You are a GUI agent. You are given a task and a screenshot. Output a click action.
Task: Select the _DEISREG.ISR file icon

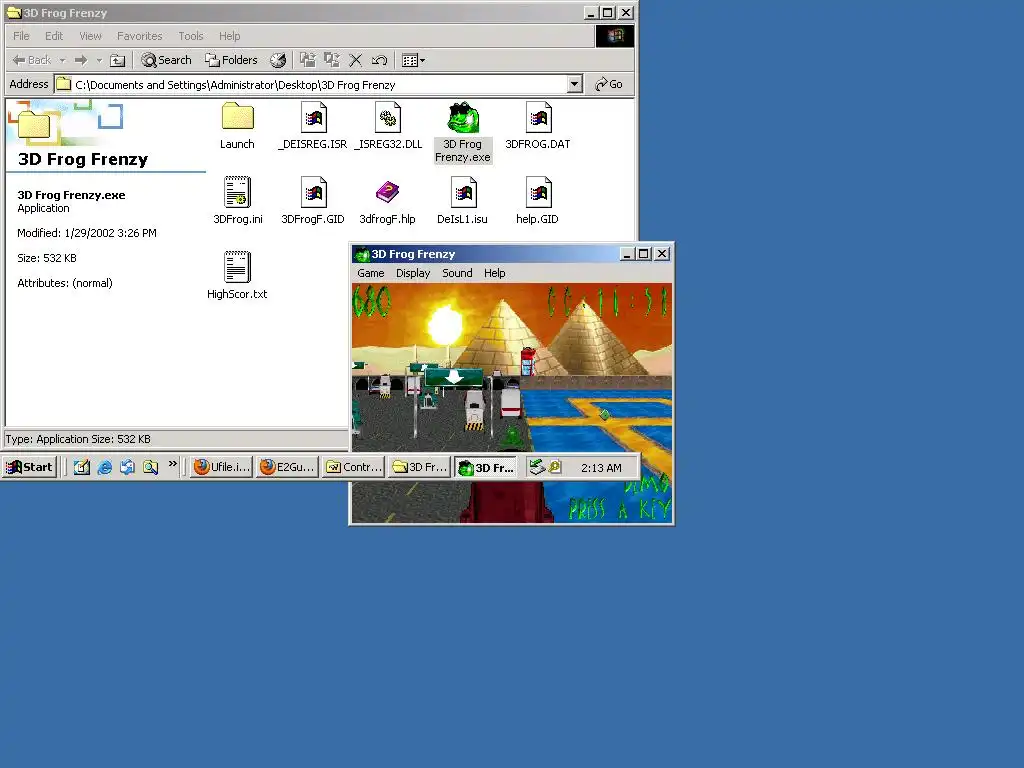point(313,118)
